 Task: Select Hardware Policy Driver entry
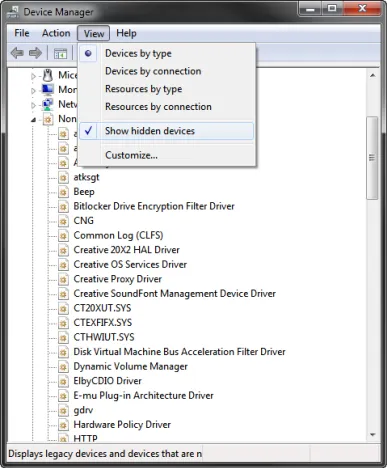(122, 425)
